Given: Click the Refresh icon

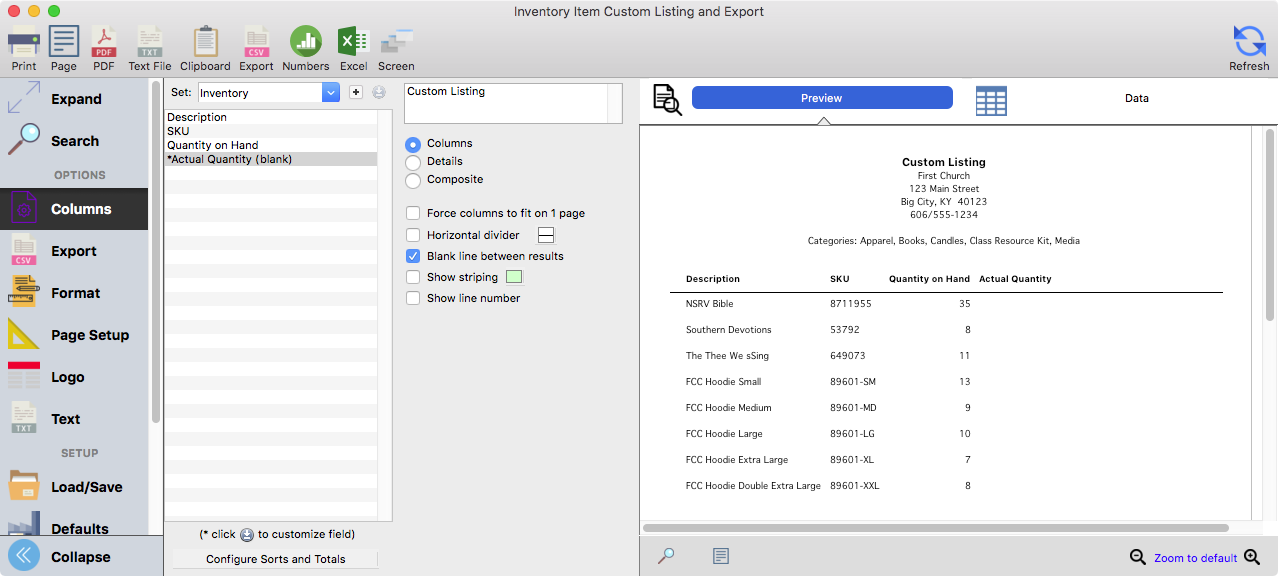Looking at the screenshot, I should pos(1249,43).
